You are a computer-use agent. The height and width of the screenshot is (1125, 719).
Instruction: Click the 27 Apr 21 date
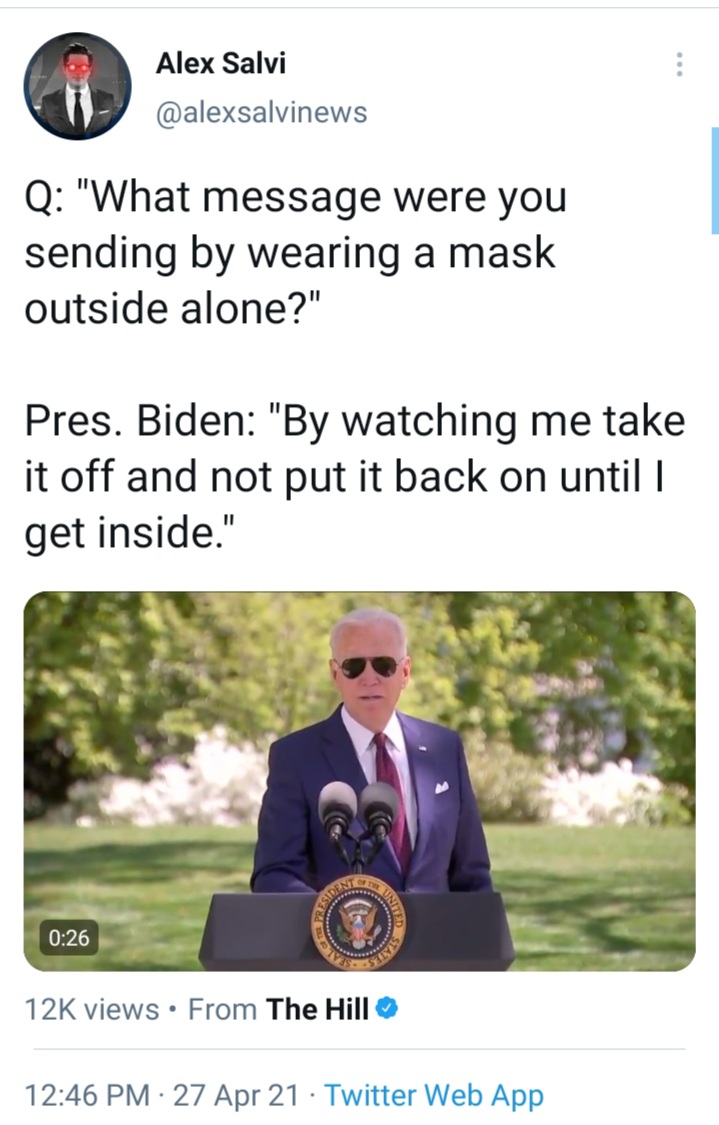tap(236, 1096)
